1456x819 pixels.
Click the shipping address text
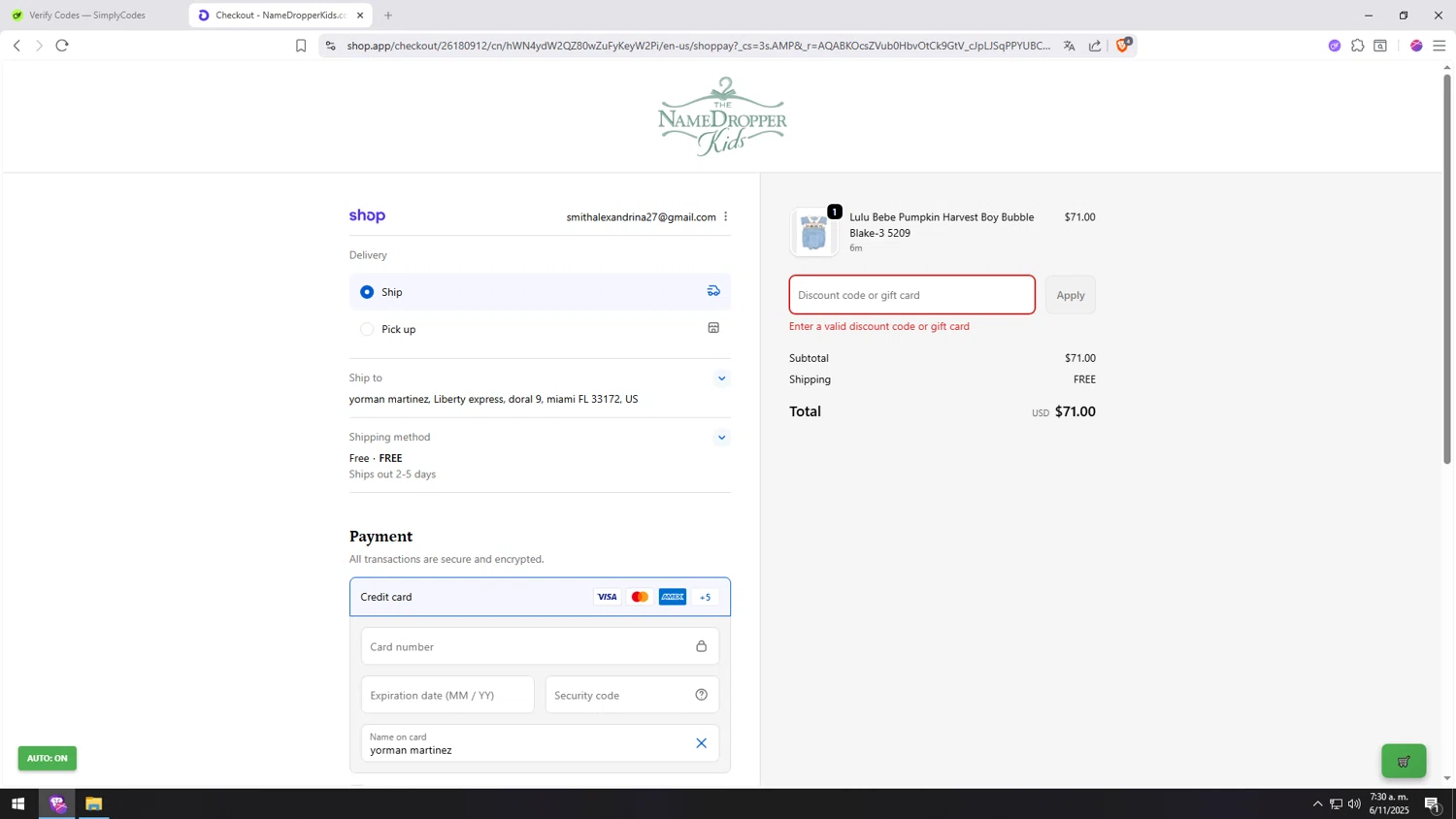[493, 399]
